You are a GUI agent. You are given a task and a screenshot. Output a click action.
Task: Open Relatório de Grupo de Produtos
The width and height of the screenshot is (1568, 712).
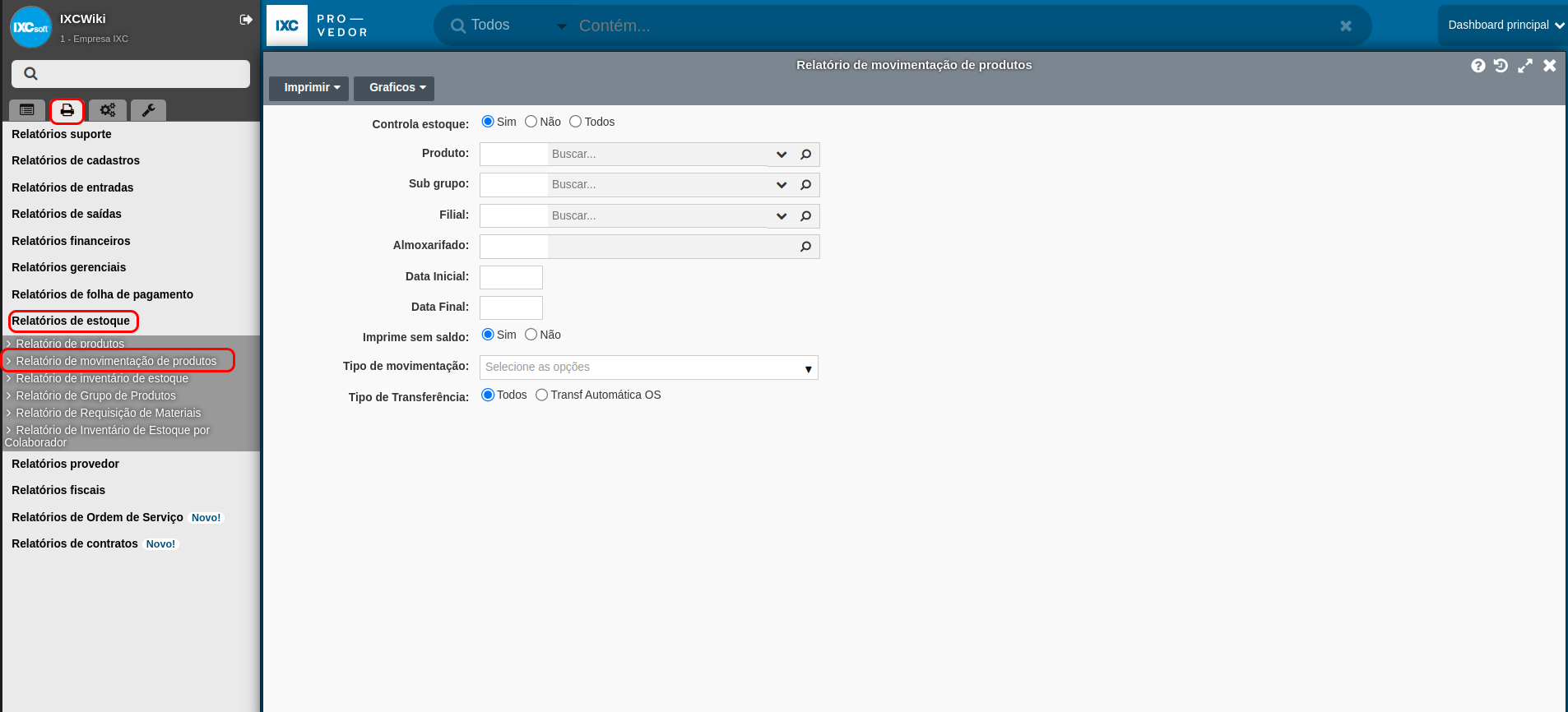click(95, 395)
